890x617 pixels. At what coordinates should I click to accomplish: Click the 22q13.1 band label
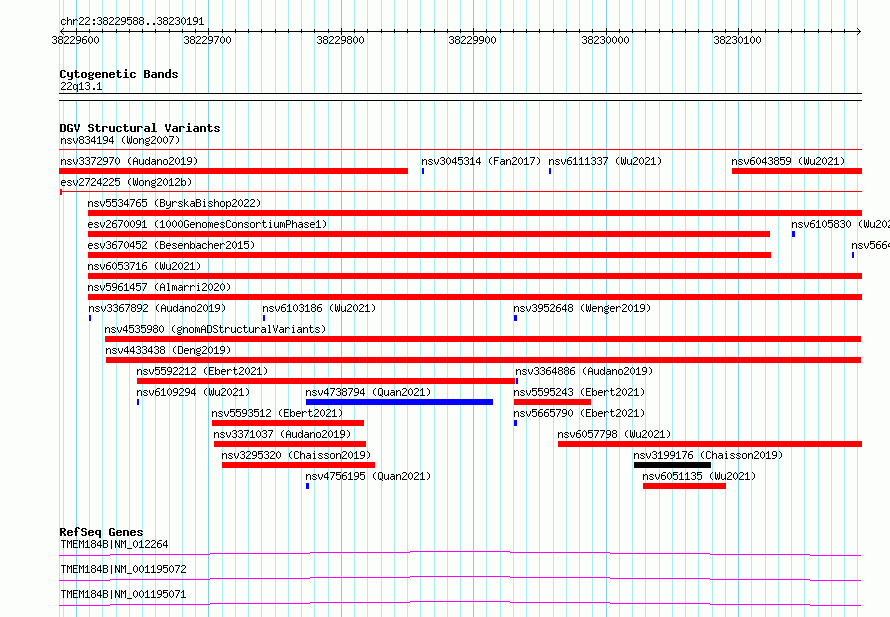tap(81, 86)
